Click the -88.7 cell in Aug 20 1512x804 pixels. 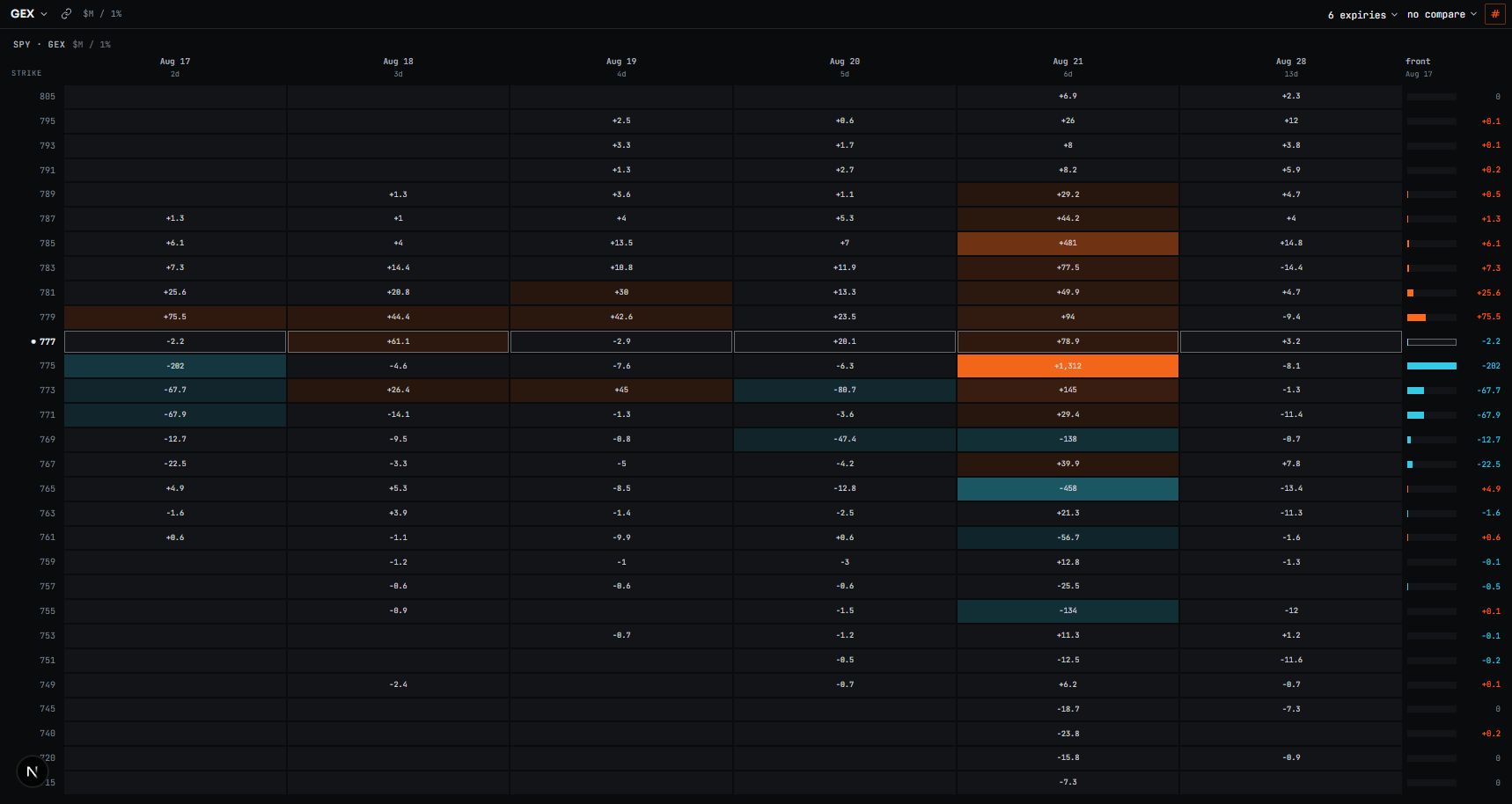(x=845, y=390)
